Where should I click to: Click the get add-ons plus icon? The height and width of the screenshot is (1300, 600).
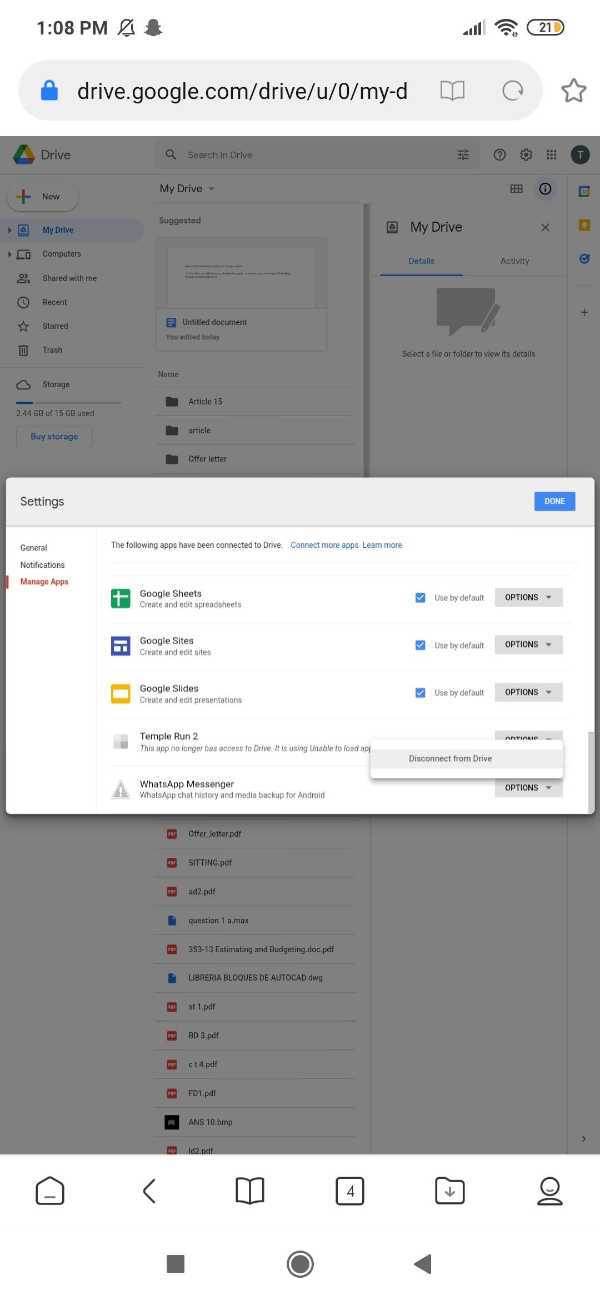click(584, 312)
